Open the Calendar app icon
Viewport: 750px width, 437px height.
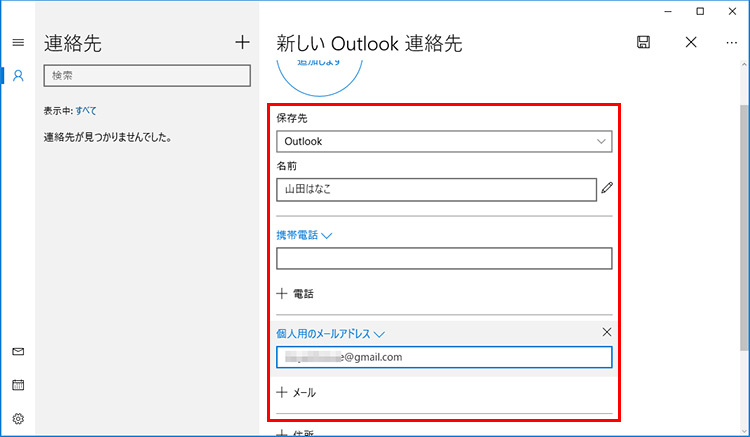pyautogui.click(x=18, y=385)
